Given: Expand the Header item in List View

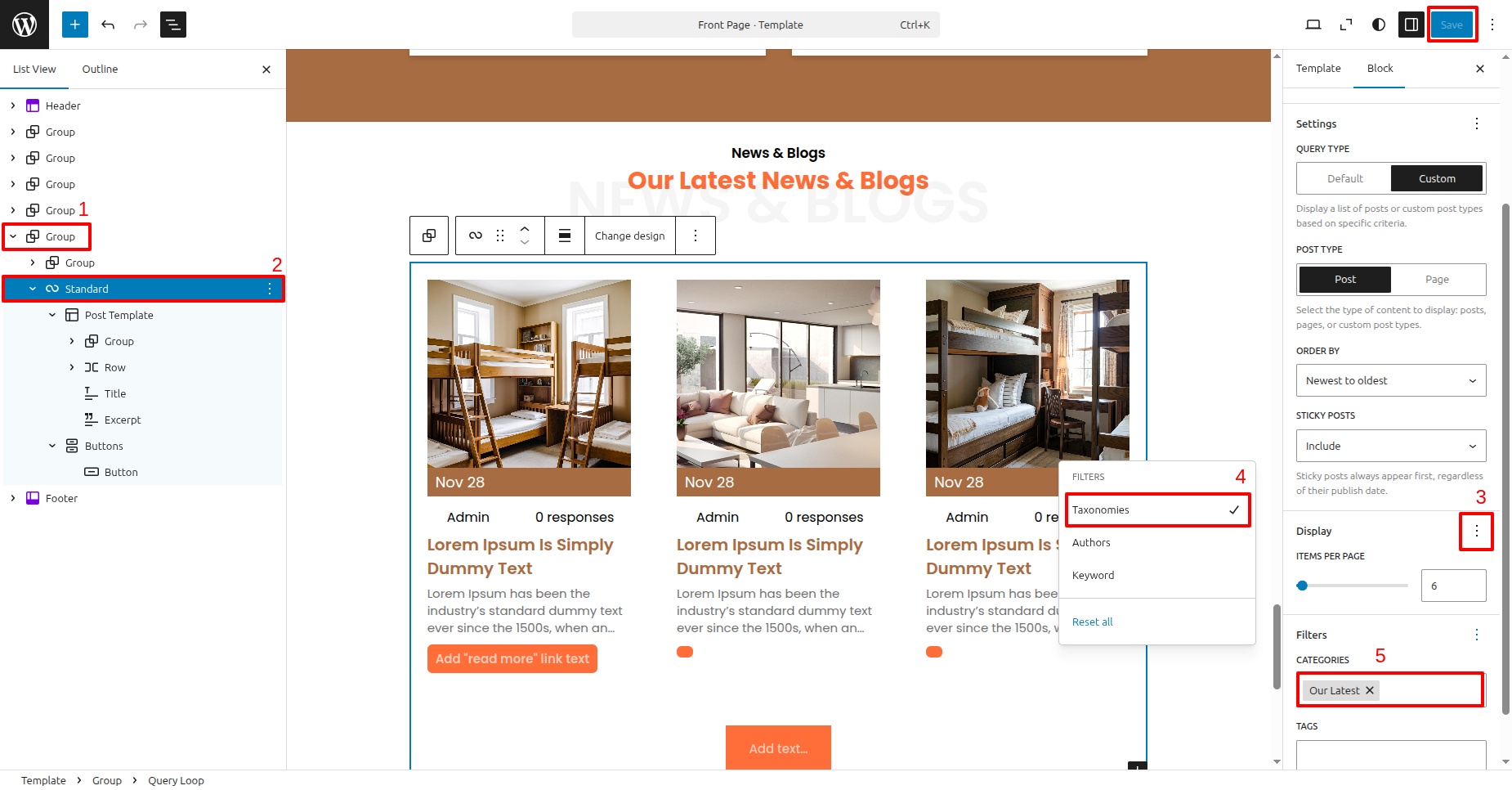Looking at the screenshot, I should 13,105.
